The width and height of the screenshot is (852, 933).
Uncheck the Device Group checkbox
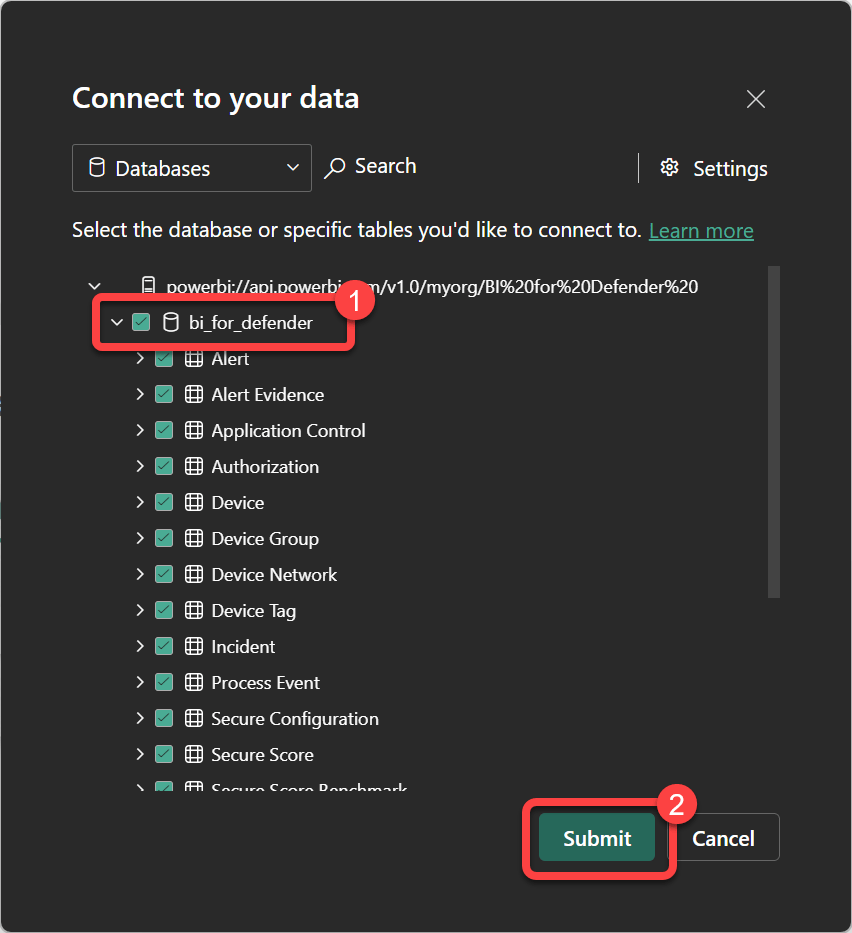point(164,538)
